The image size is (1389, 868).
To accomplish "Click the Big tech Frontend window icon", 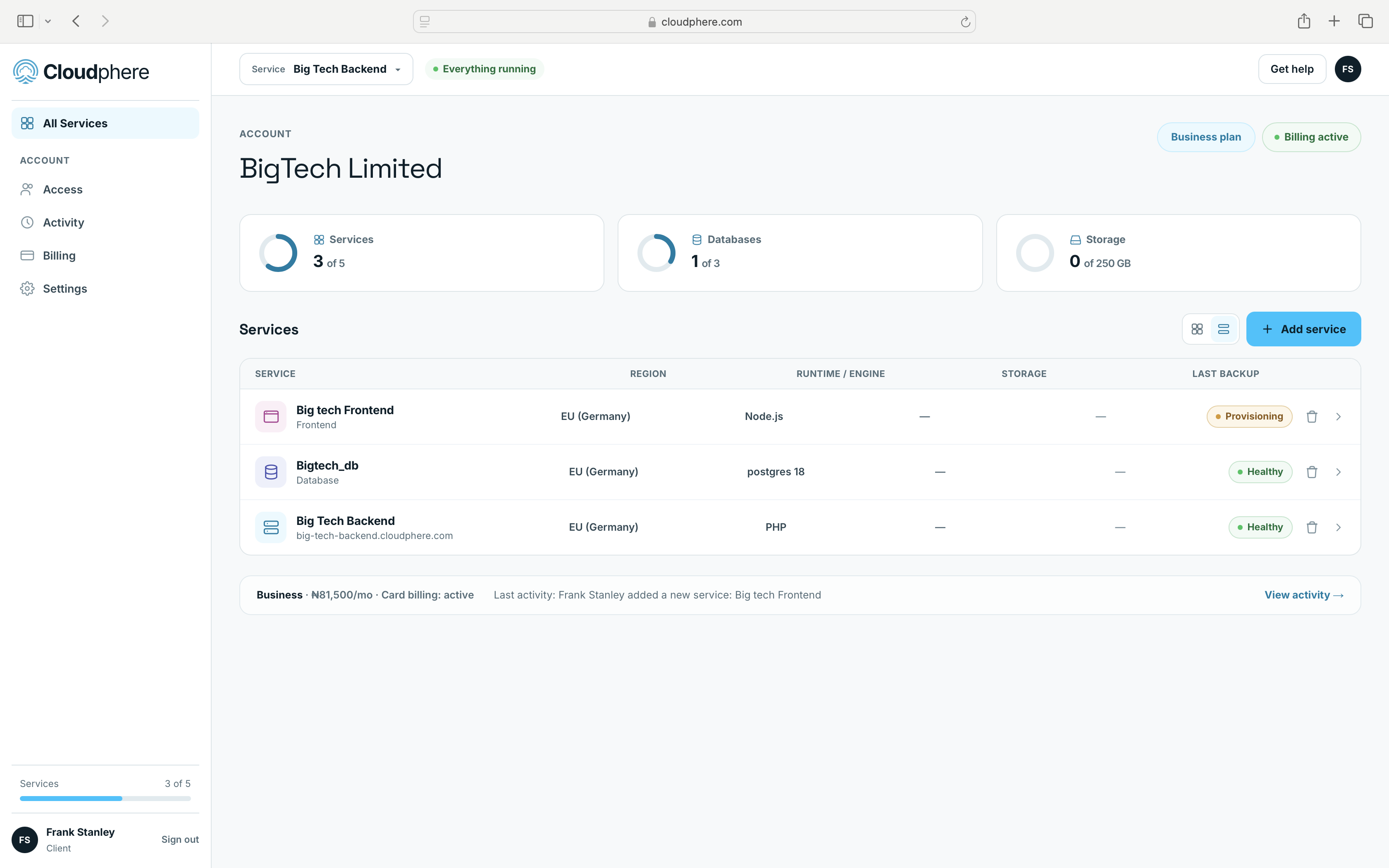I will point(271,417).
